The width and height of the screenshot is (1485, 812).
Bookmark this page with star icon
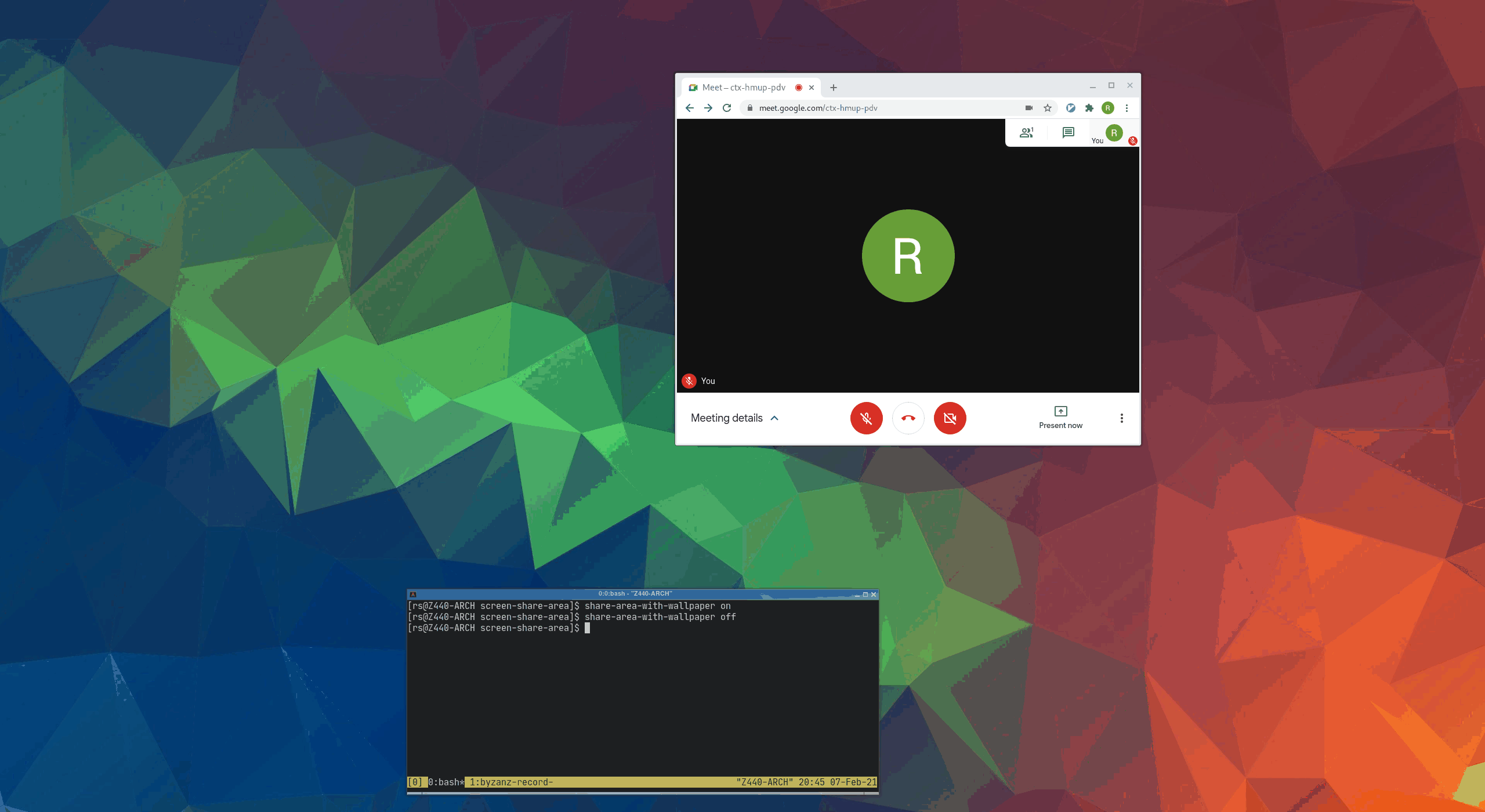tap(1048, 108)
